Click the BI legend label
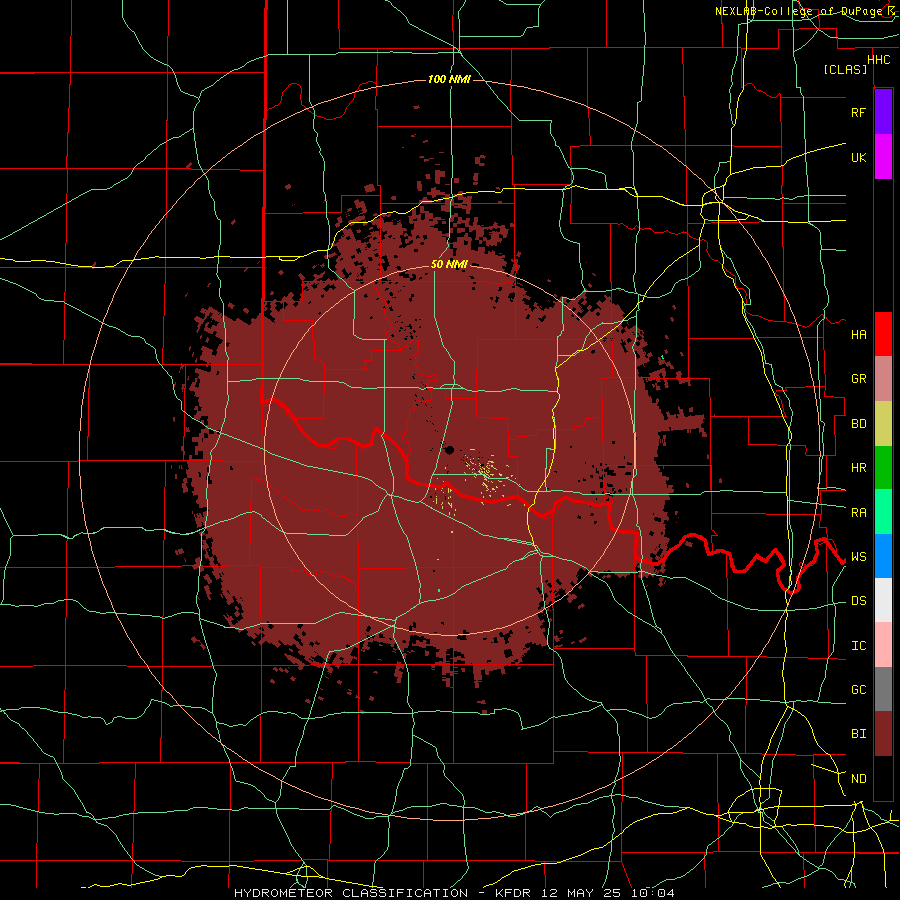This screenshot has height=900, width=900. tap(858, 734)
